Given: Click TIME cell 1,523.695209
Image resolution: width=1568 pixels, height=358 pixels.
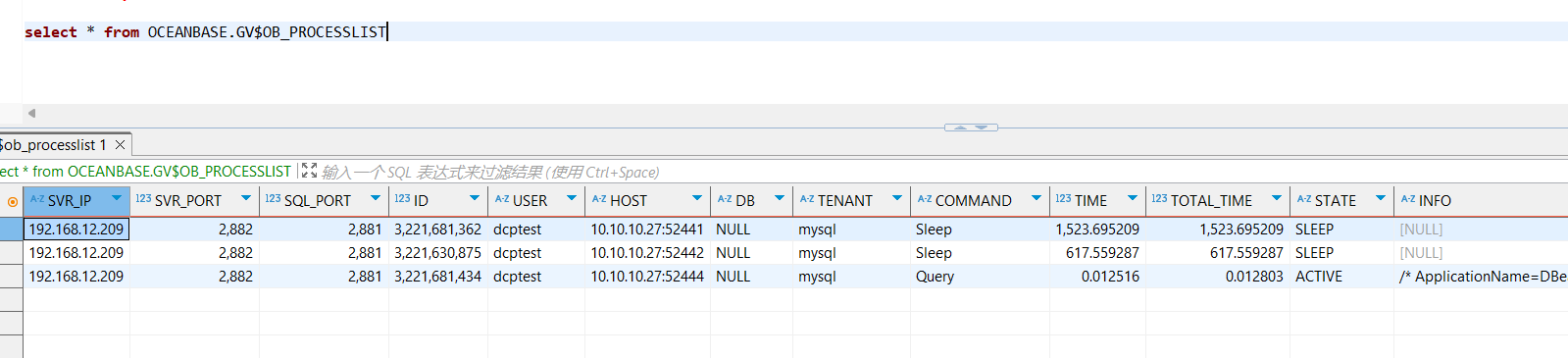Looking at the screenshot, I should 1097,229.
